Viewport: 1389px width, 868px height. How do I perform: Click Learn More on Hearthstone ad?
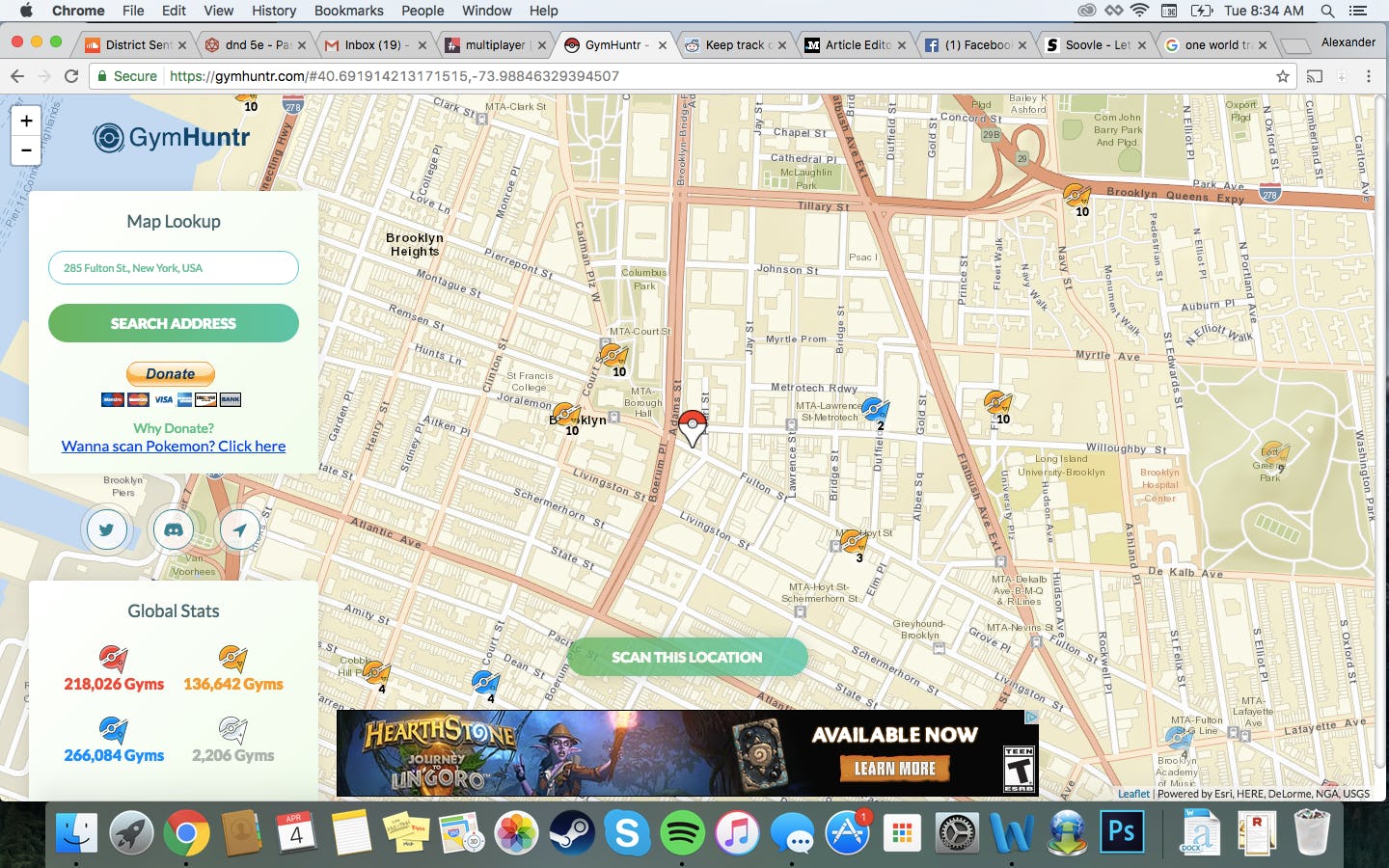(x=894, y=769)
